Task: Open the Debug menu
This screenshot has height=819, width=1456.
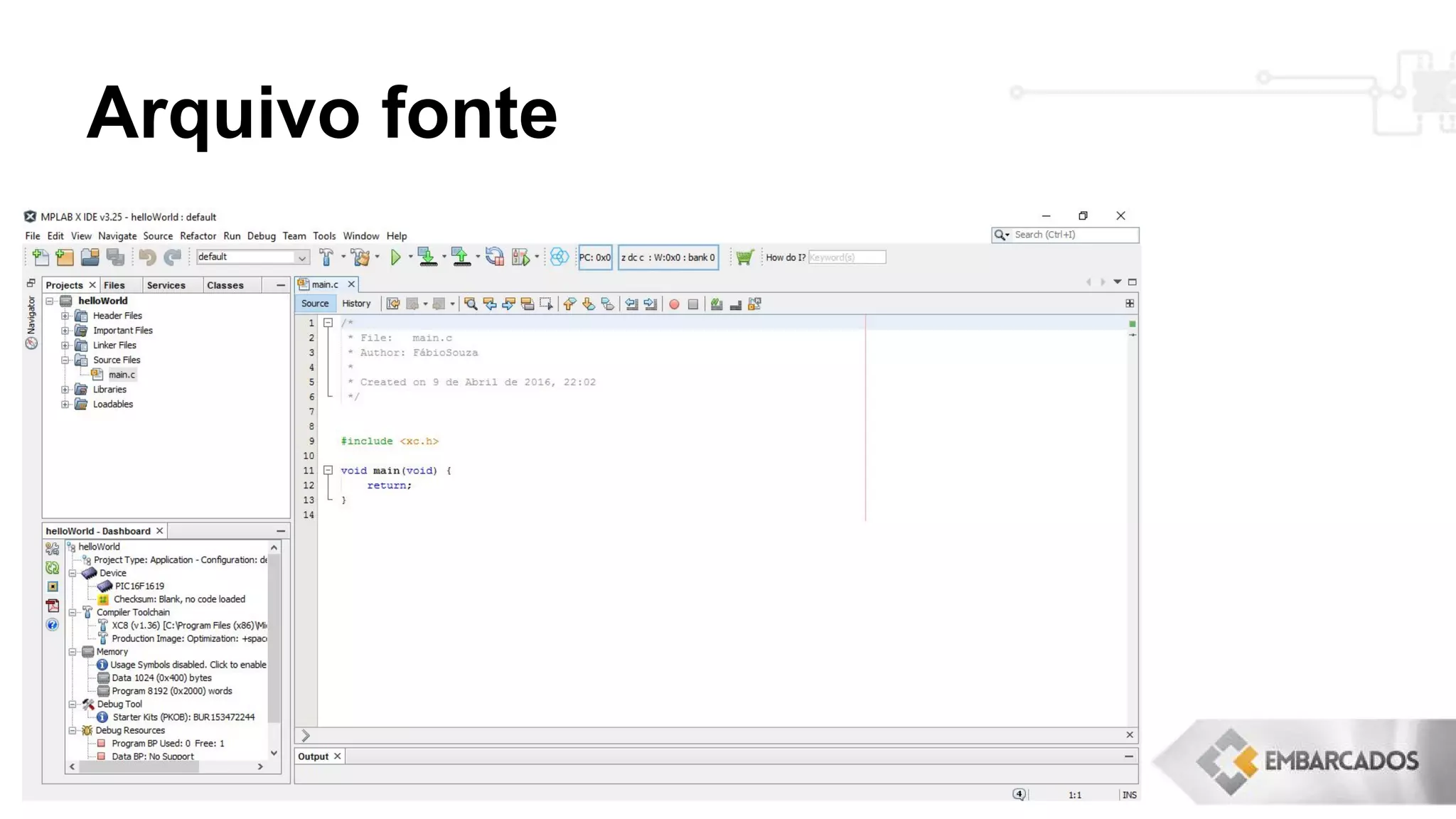Action: pos(261,236)
